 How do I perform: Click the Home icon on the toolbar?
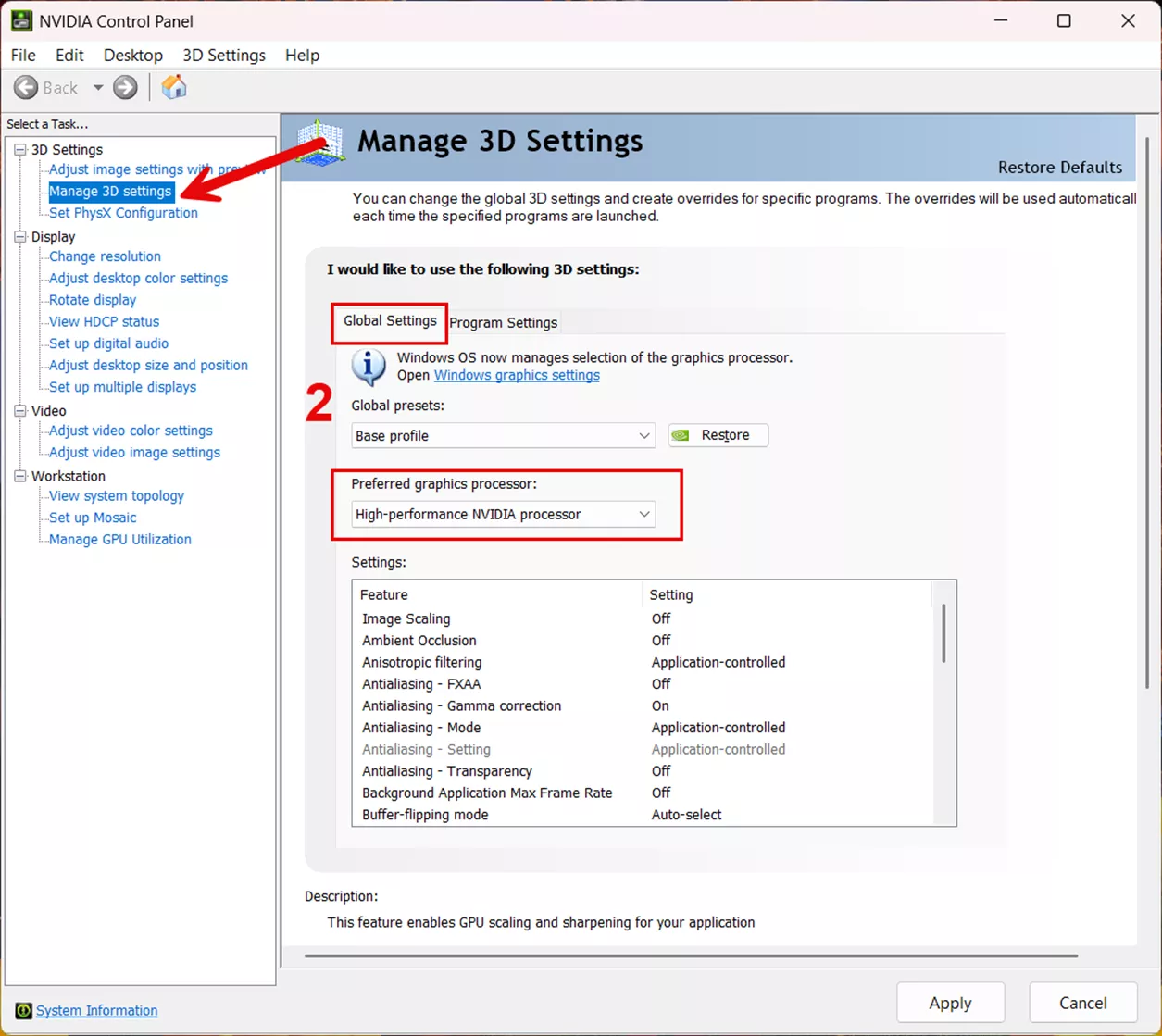(174, 87)
